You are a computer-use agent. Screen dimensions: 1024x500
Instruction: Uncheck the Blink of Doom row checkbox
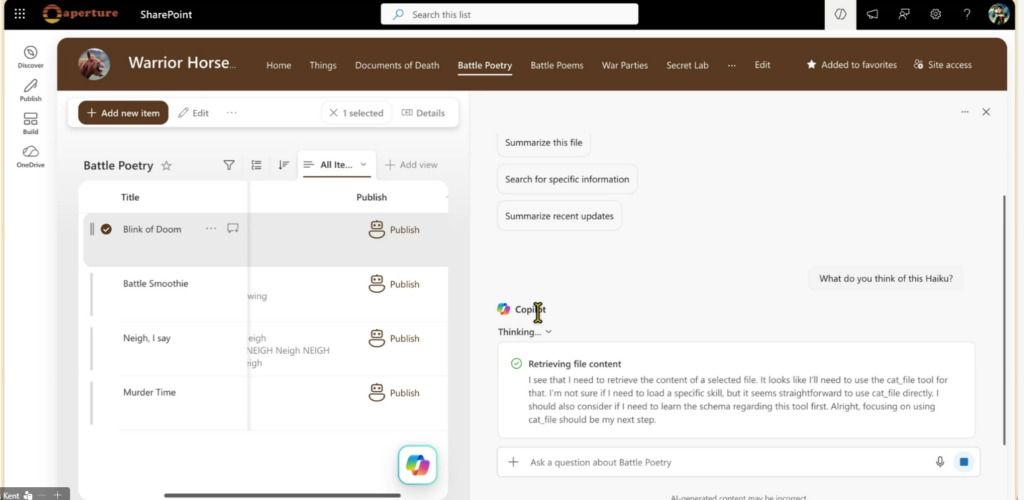(x=106, y=229)
